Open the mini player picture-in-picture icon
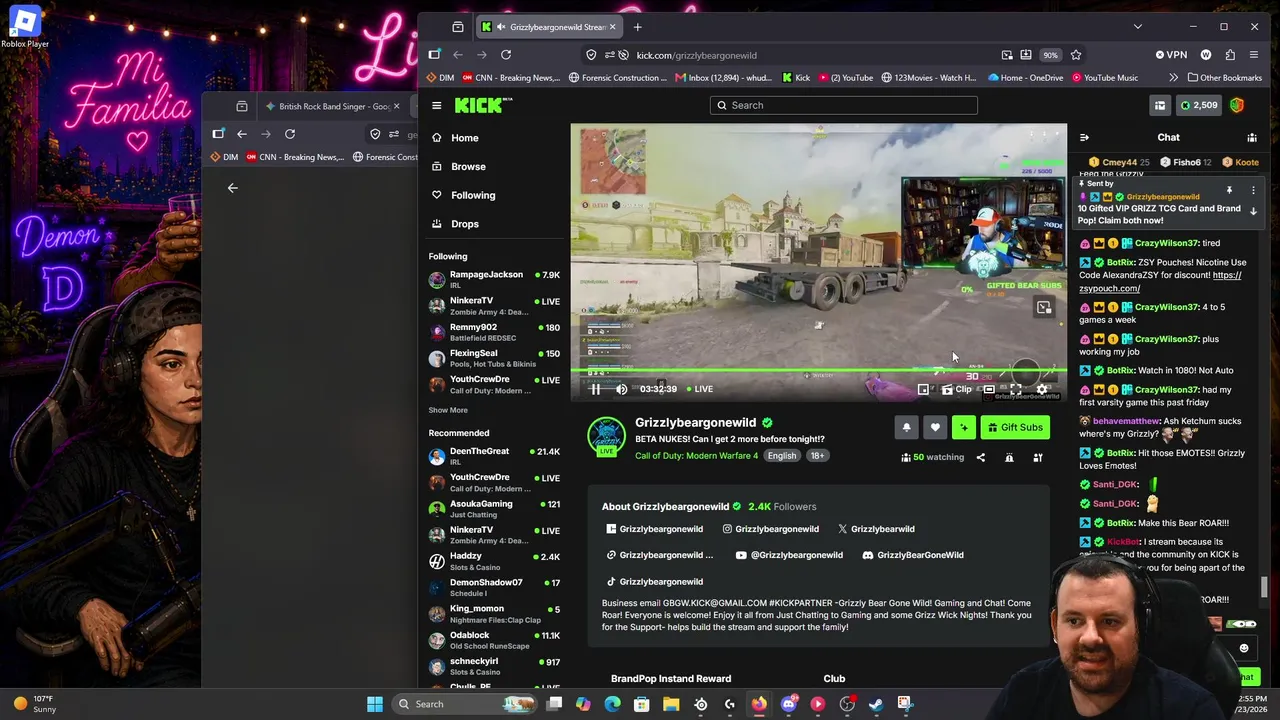 (923, 389)
